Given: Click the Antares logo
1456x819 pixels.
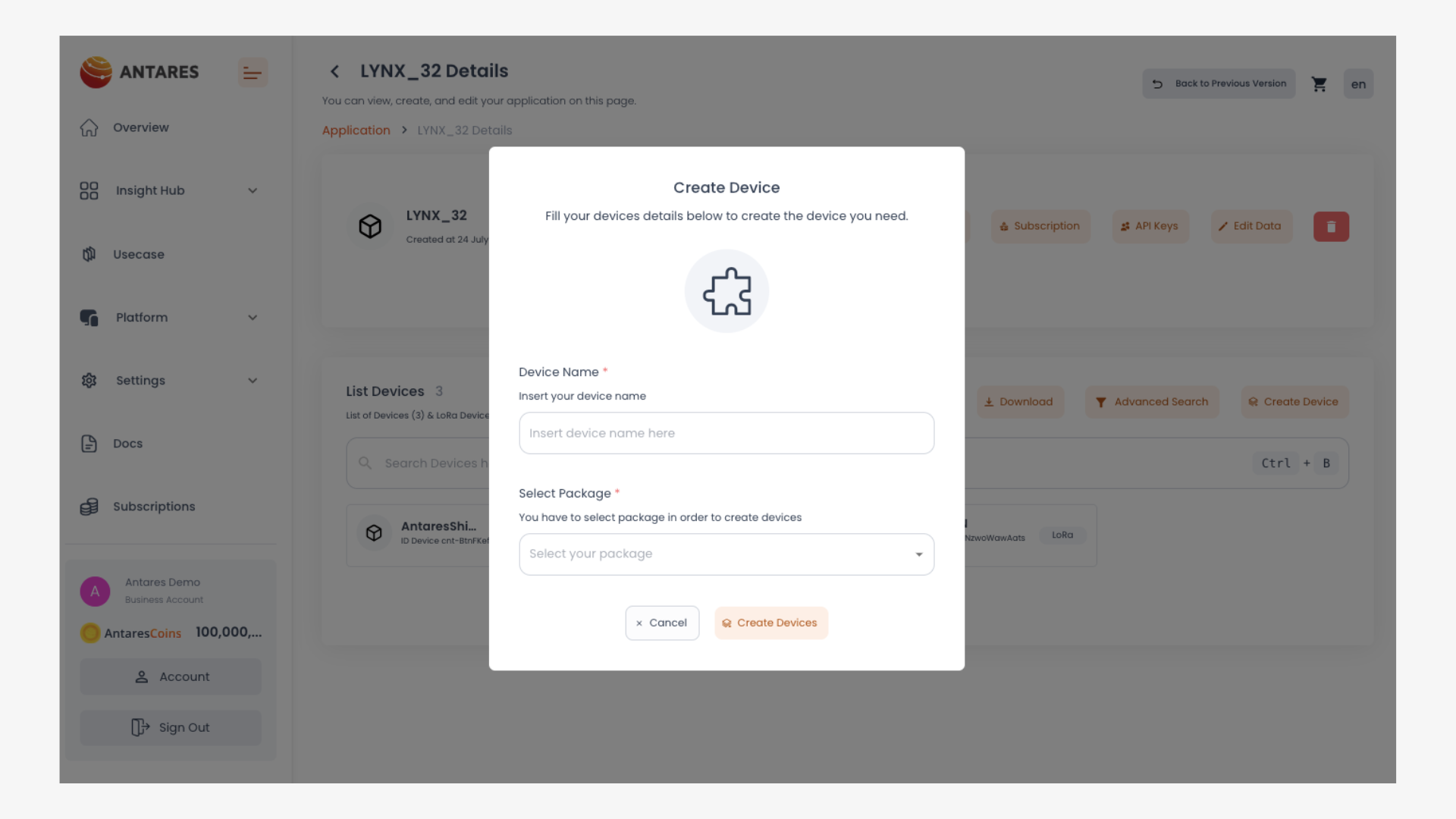Looking at the screenshot, I should pyautogui.click(x=140, y=72).
